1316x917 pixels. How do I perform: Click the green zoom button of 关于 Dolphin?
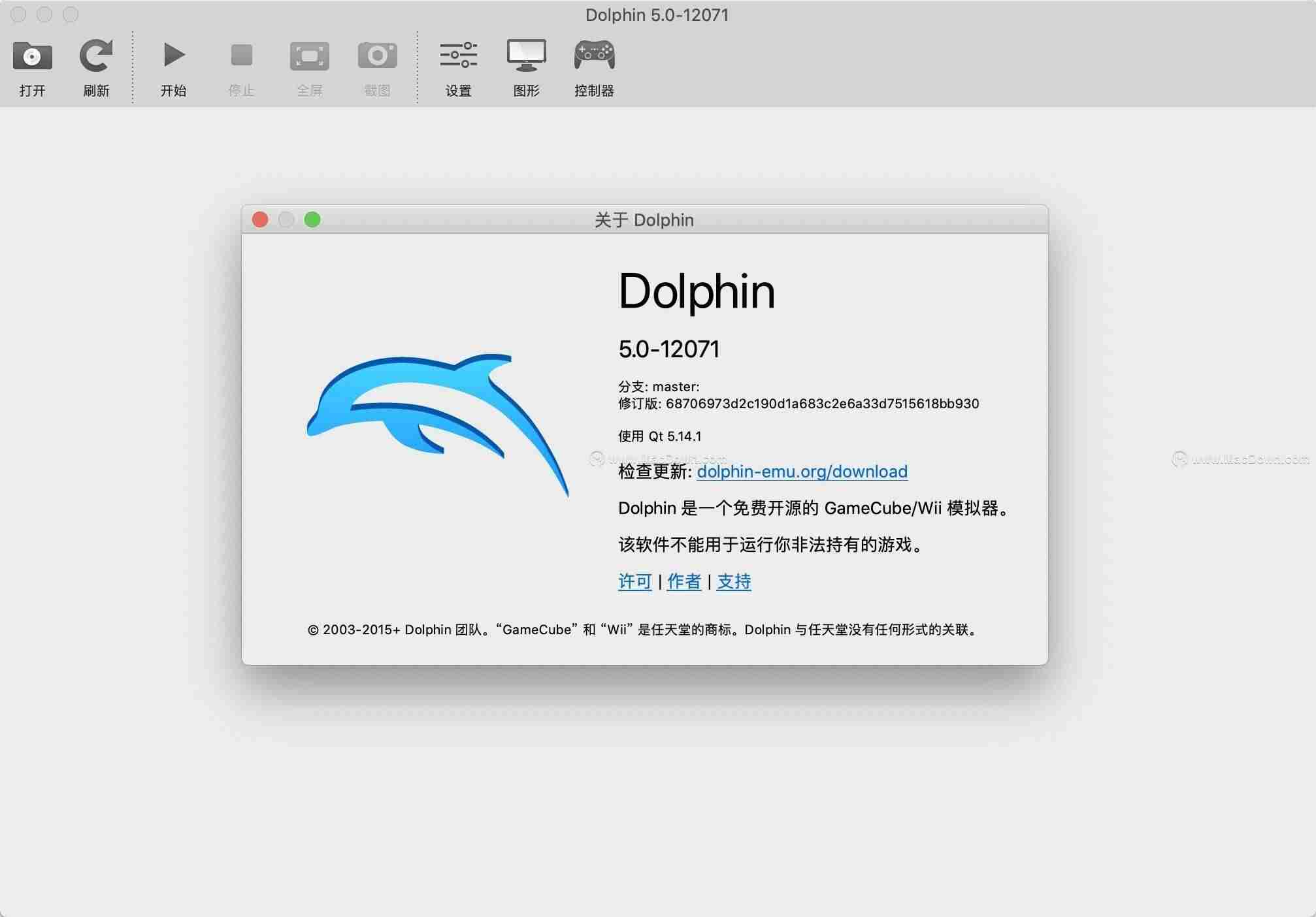[312, 219]
